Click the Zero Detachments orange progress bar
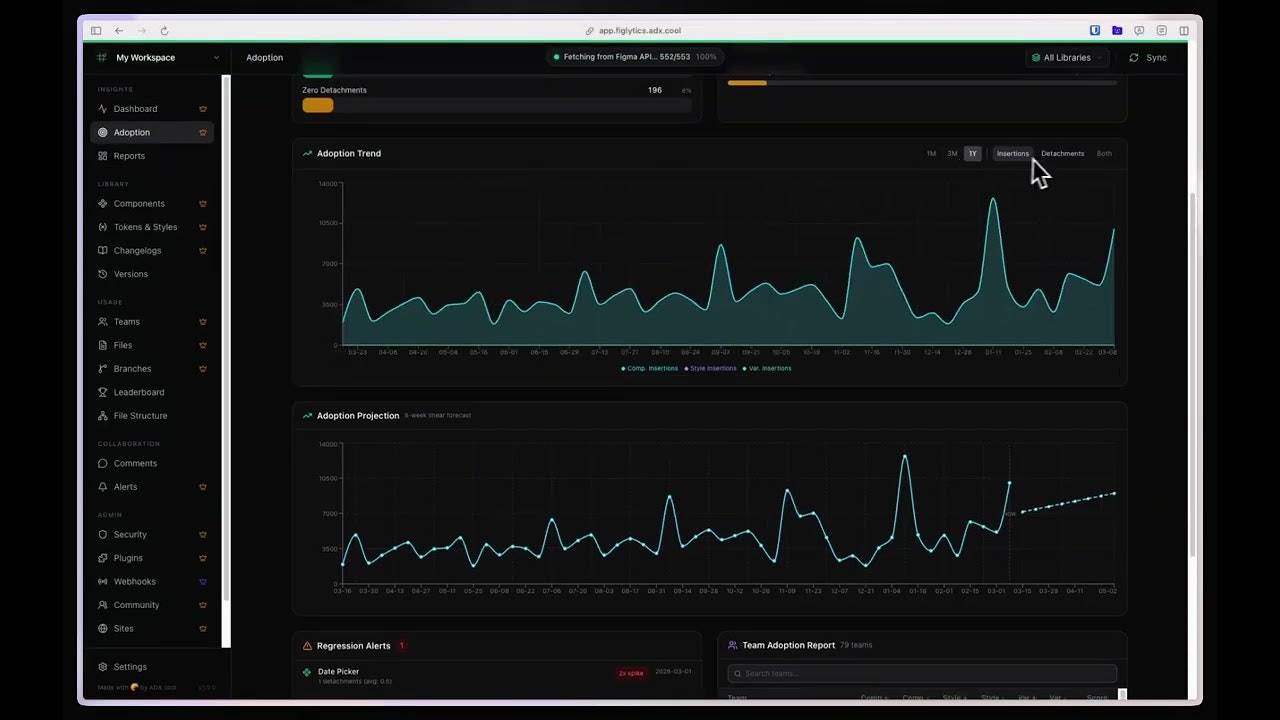 pos(318,105)
